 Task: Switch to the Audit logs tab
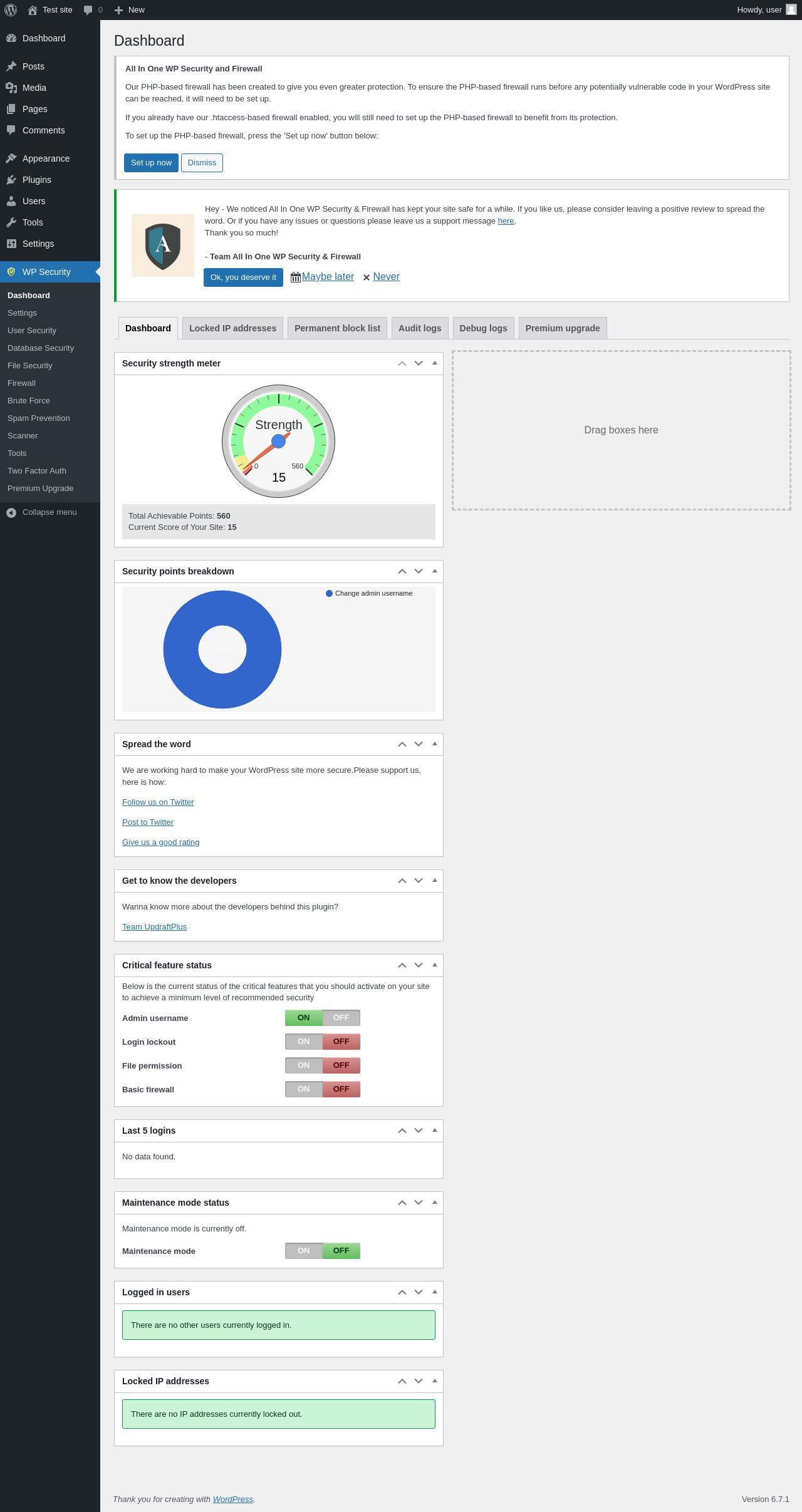pyautogui.click(x=419, y=328)
